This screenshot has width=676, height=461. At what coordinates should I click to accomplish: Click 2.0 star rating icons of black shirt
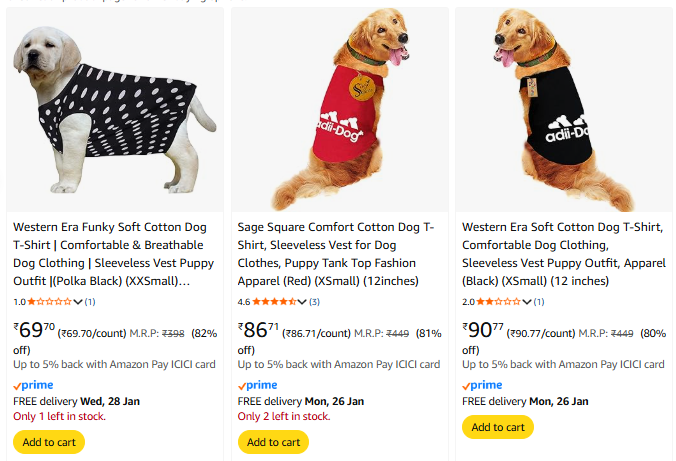point(498,301)
